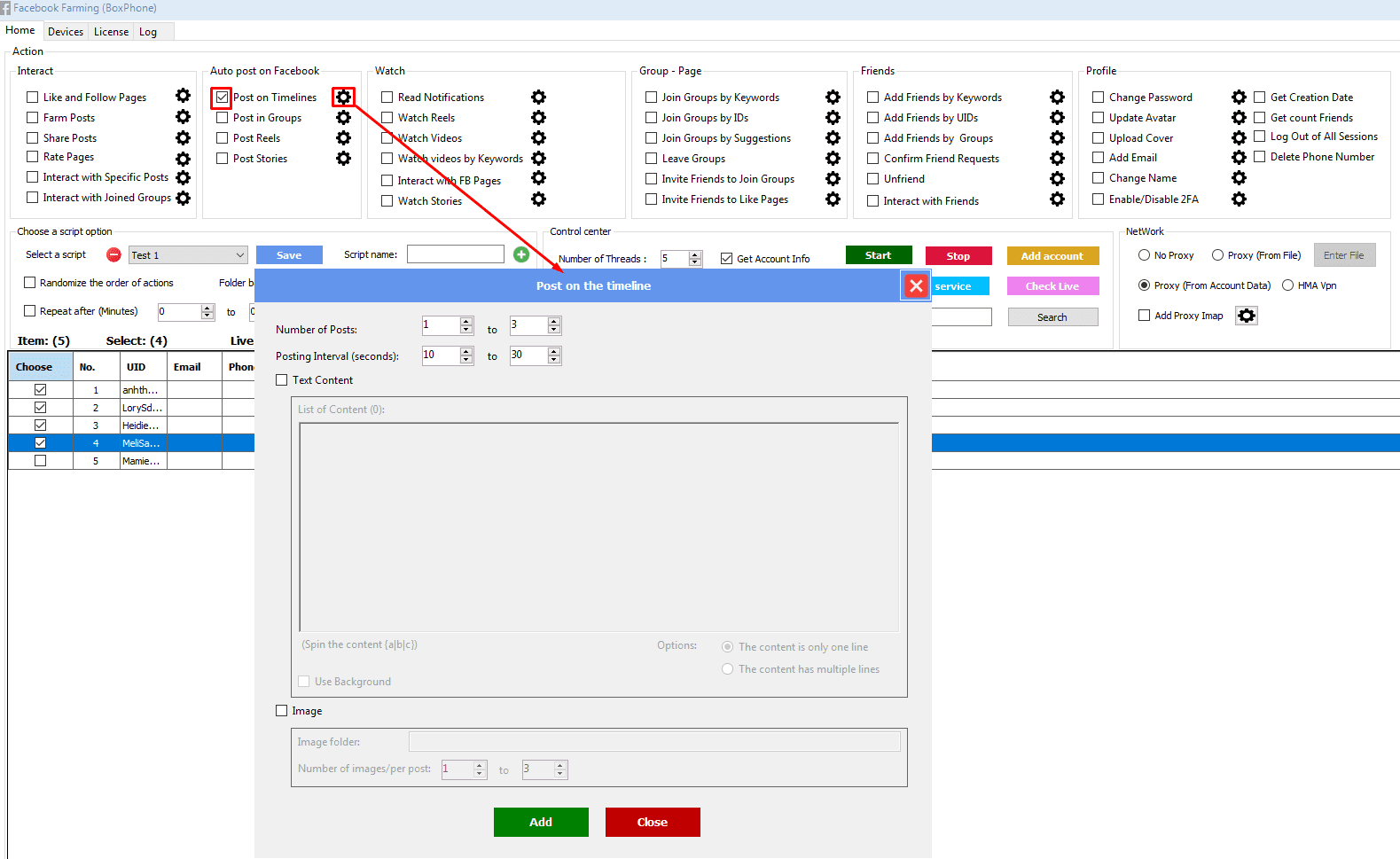Image resolution: width=1400 pixels, height=859 pixels.
Task: Open settings gear for Post Reels
Action: (x=343, y=137)
